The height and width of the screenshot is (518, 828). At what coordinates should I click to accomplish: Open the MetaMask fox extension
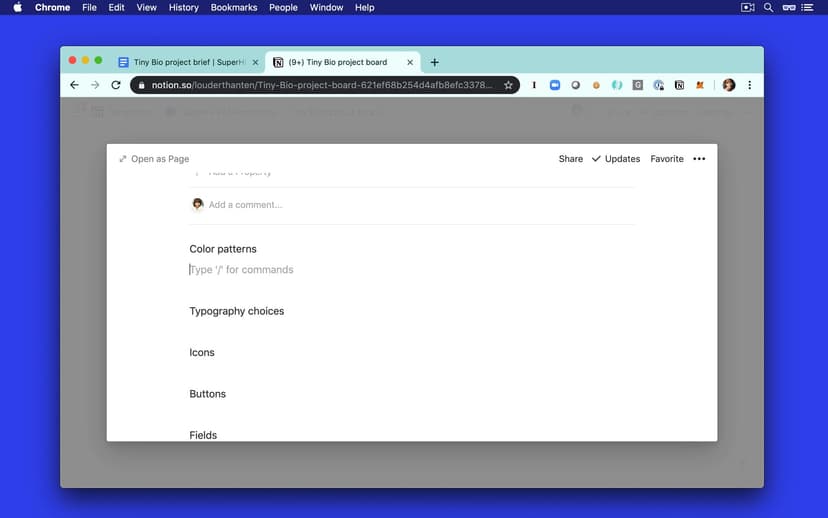[x=701, y=85]
